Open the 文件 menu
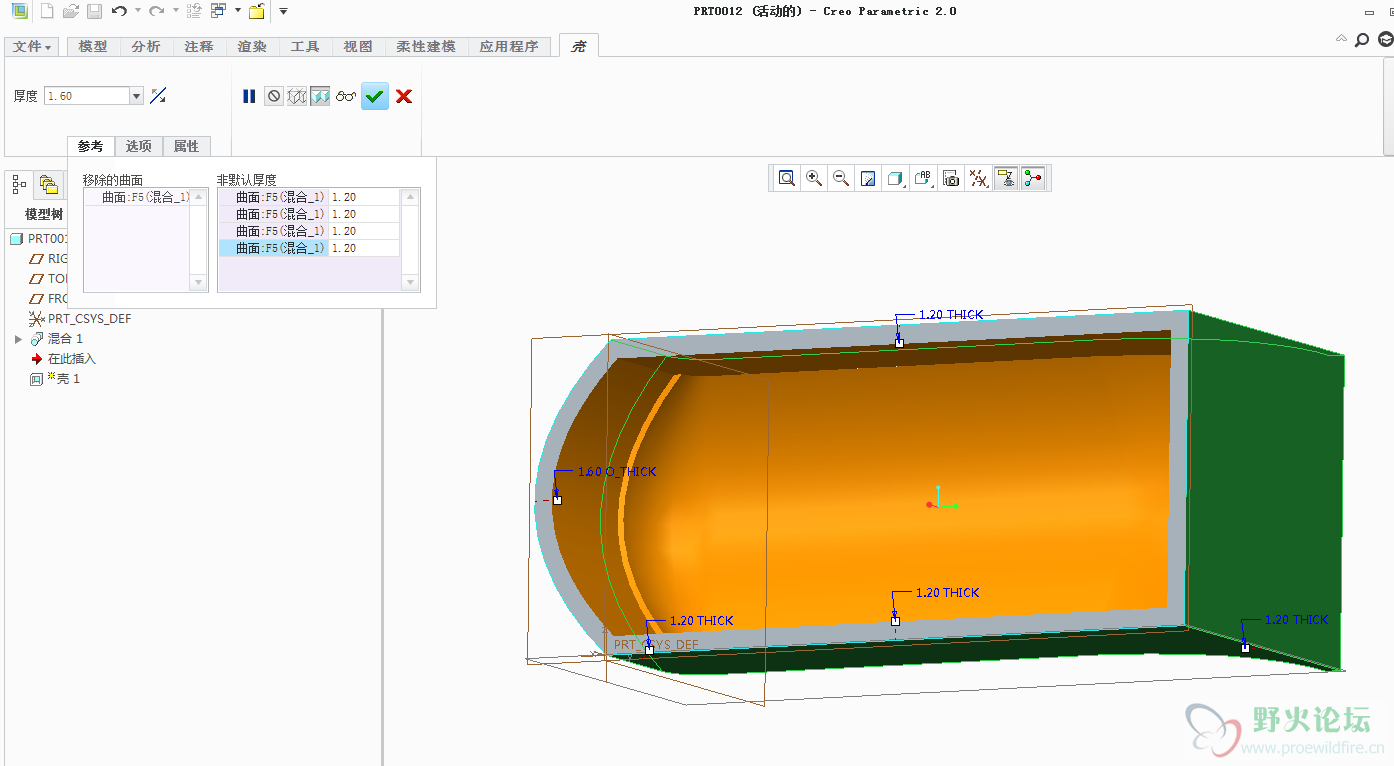1394x766 pixels. click(32, 47)
